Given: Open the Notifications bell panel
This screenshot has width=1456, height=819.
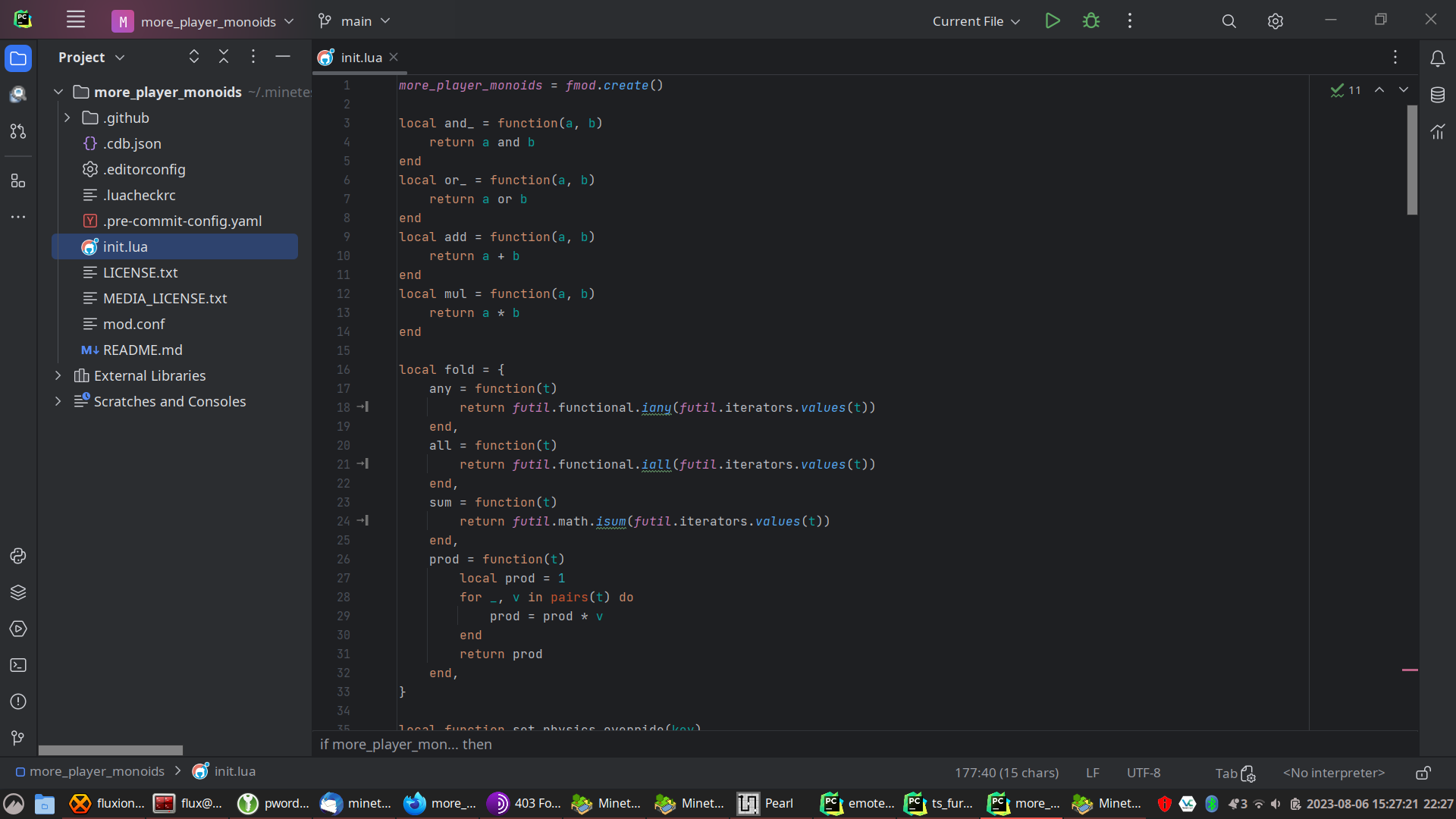Looking at the screenshot, I should 1437,58.
